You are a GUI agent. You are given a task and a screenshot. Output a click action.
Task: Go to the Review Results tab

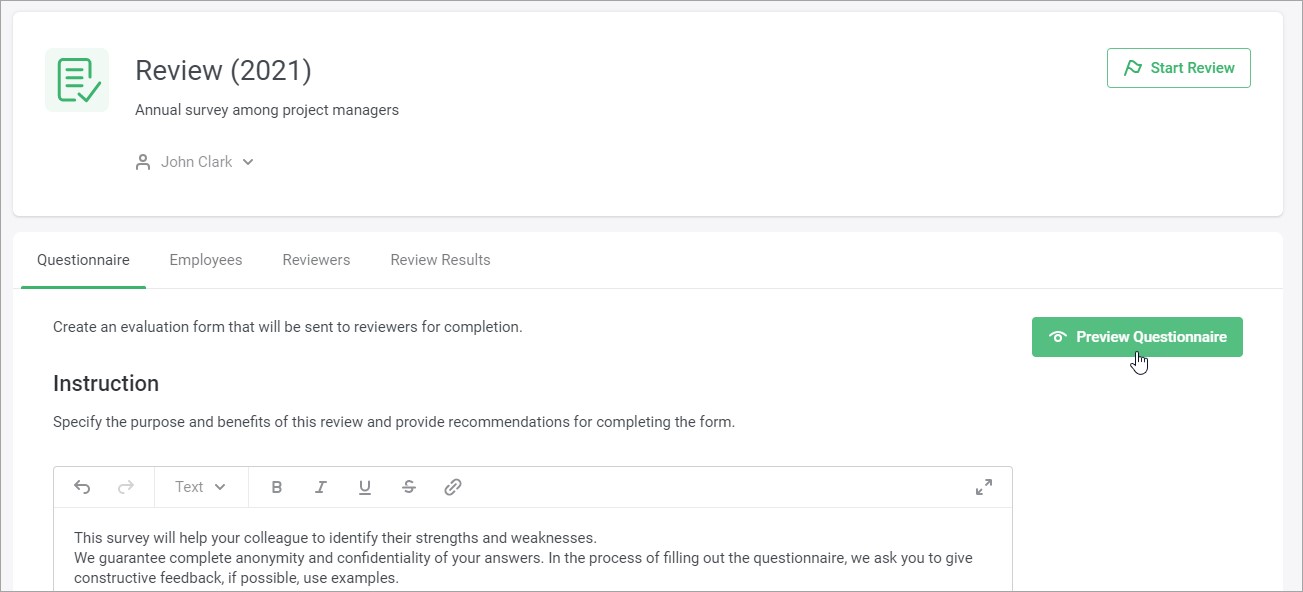[440, 260]
